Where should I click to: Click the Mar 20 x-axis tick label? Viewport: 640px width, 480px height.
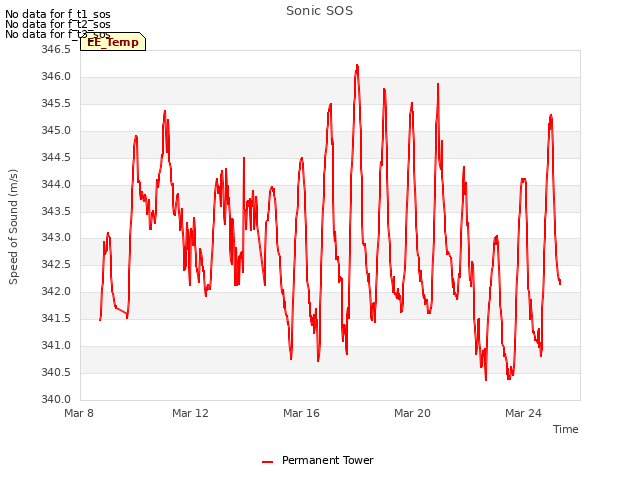(x=412, y=413)
